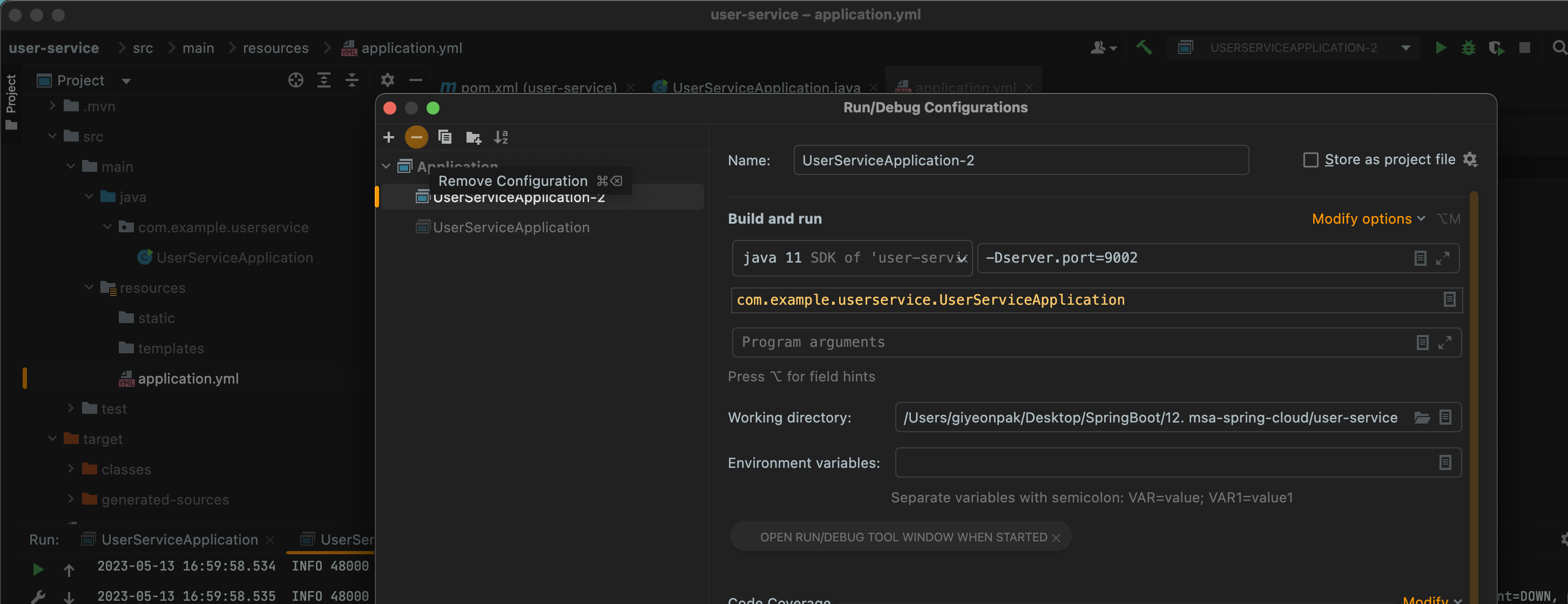This screenshot has height=604, width=1568.
Task: Expand classes folder in target
Action: pyautogui.click(x=71, y=468)
